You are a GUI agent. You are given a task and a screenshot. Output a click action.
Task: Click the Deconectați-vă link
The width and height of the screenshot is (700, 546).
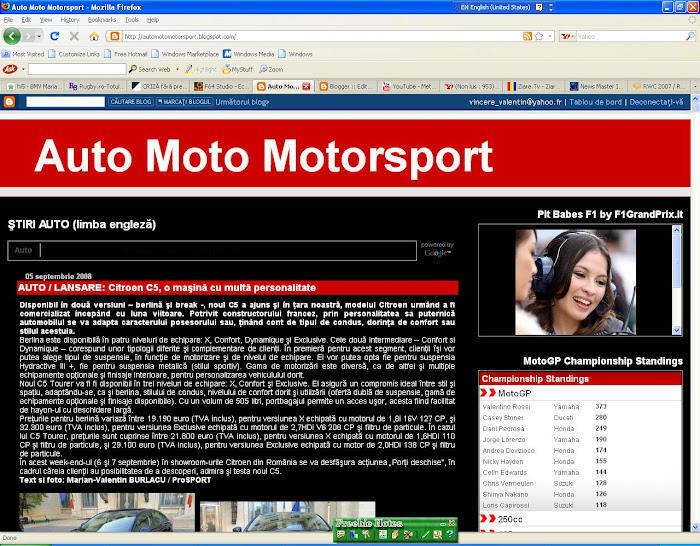coord(656,102)
